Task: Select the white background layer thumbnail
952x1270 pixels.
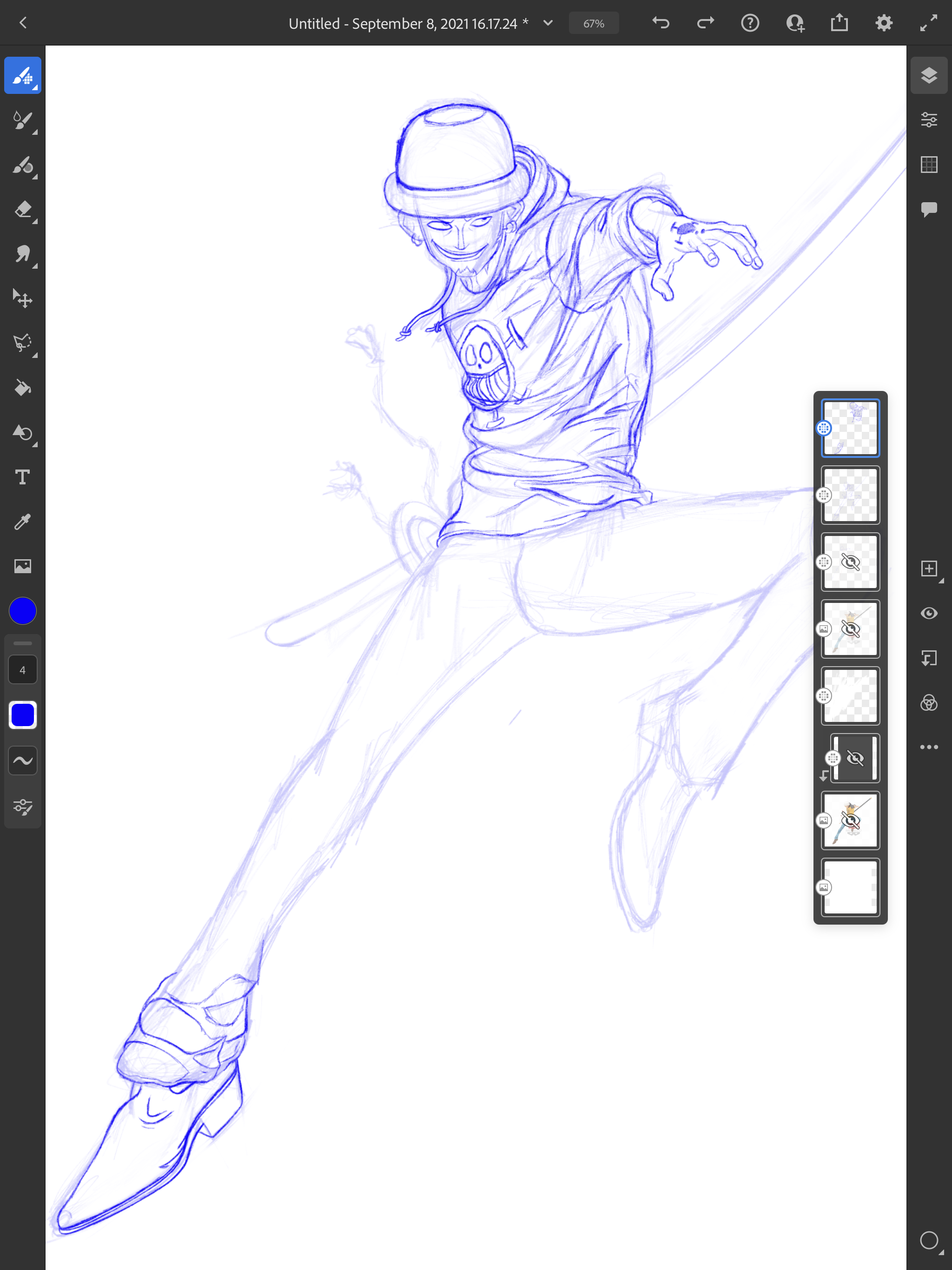Action: tap(850, 887)
